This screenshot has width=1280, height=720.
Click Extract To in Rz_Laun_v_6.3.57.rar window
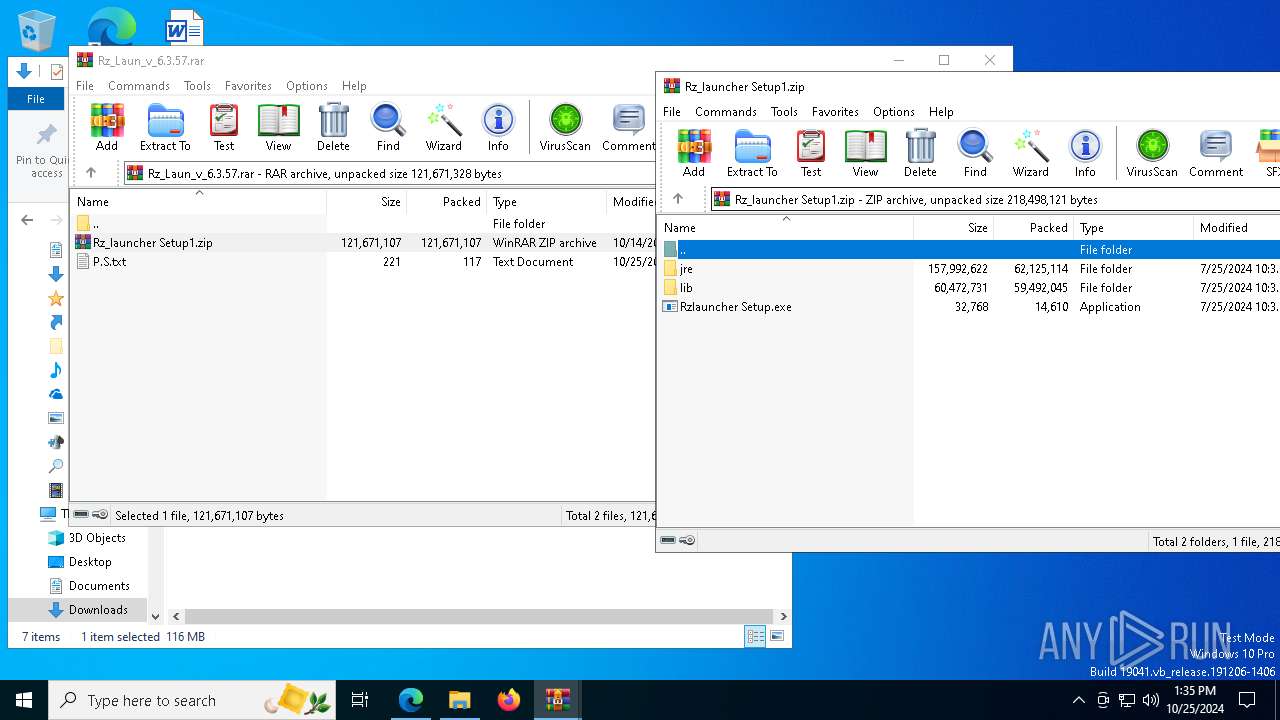tap(165, 127)
